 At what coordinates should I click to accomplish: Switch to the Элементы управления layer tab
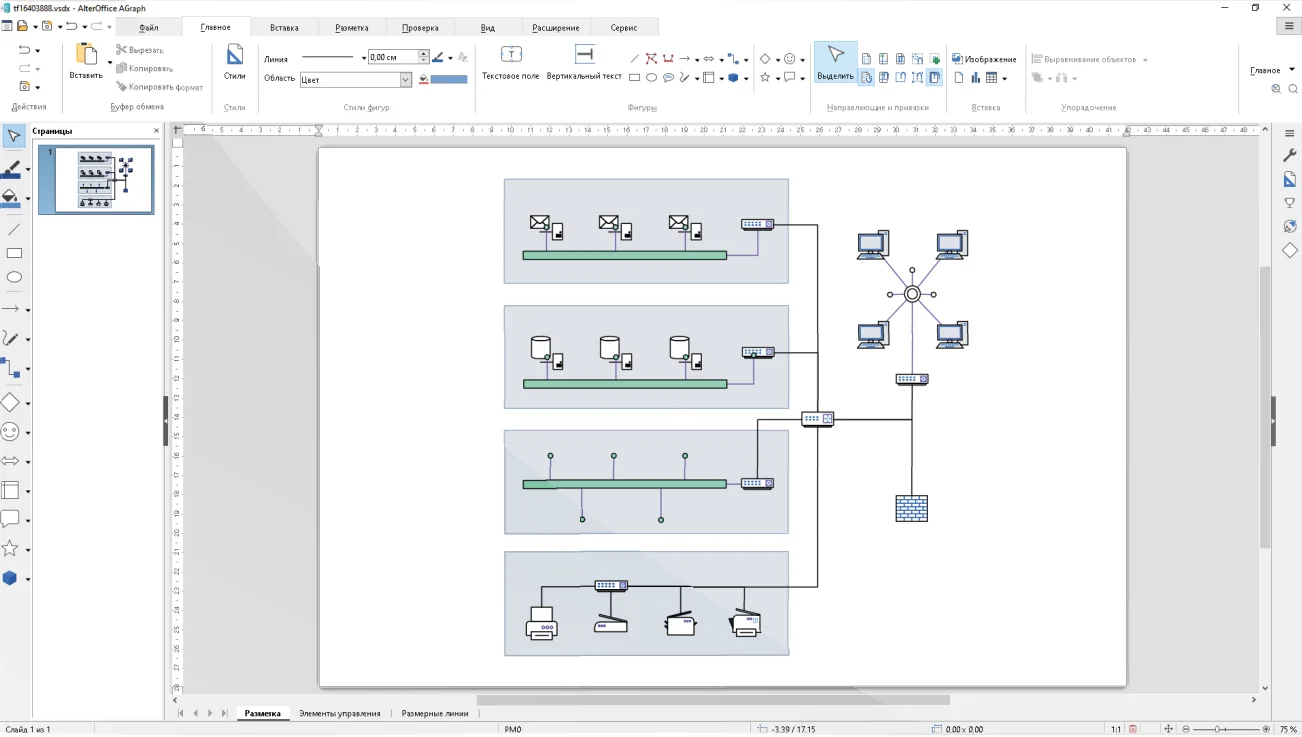[x=339, y=714]
